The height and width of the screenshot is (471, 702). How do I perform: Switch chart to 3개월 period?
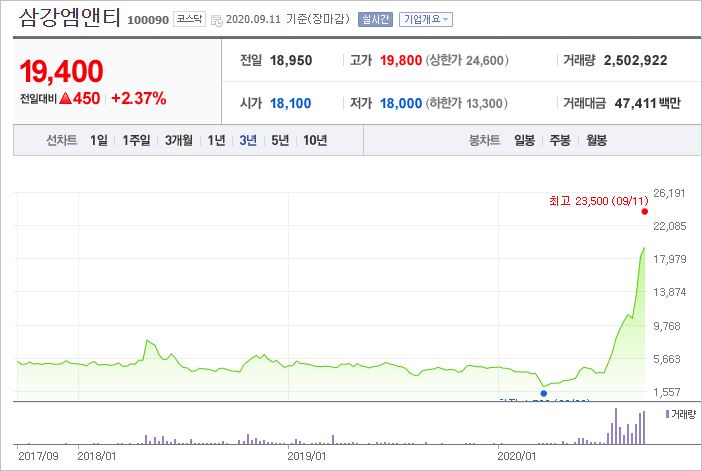click(179, 140)
